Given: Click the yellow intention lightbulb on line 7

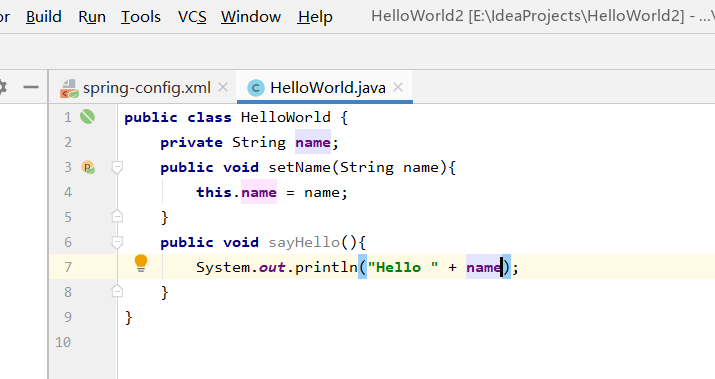Looking at the screenshot, I should pyautogui.click(x=141, y=263).
